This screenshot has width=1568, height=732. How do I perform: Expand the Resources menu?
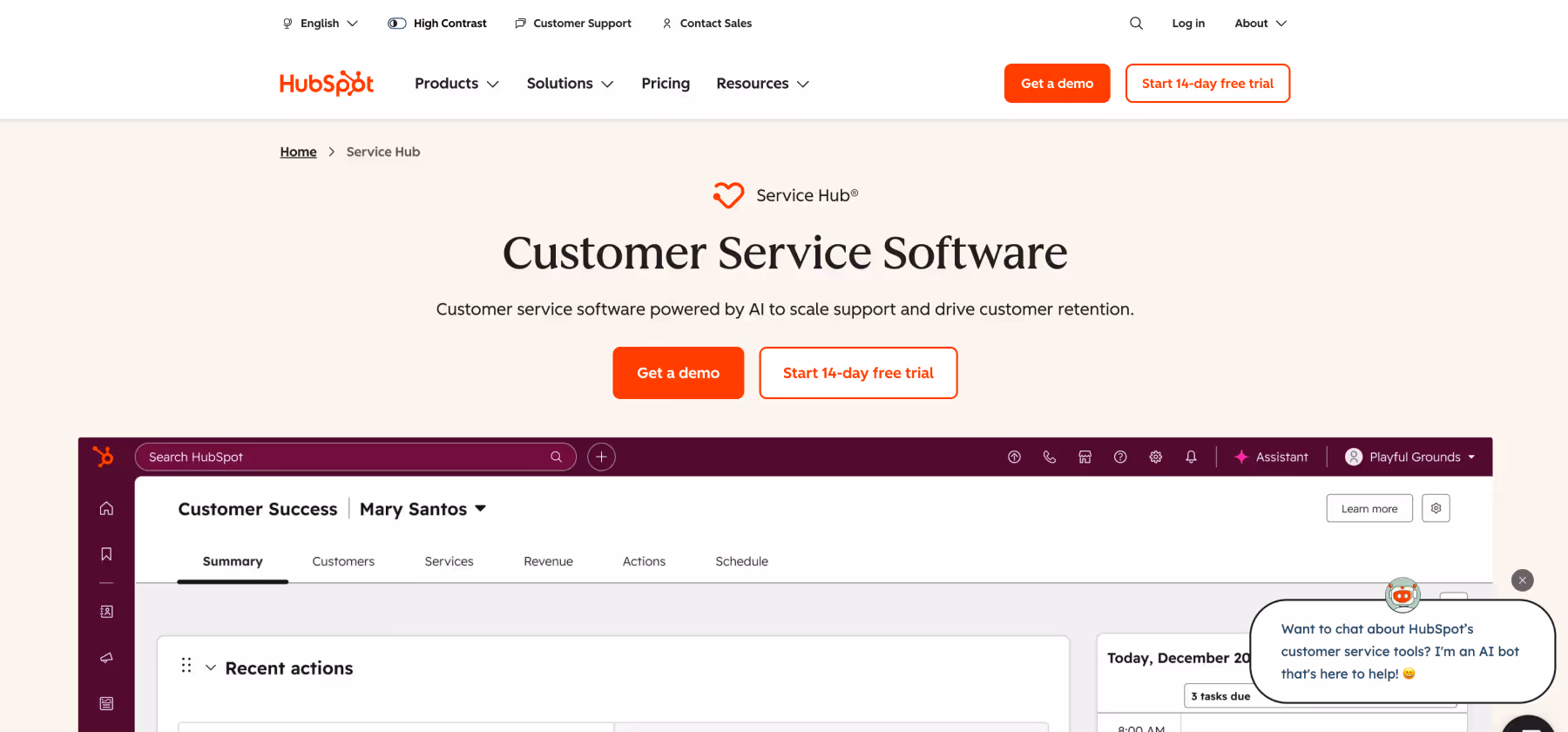point(762,84)
